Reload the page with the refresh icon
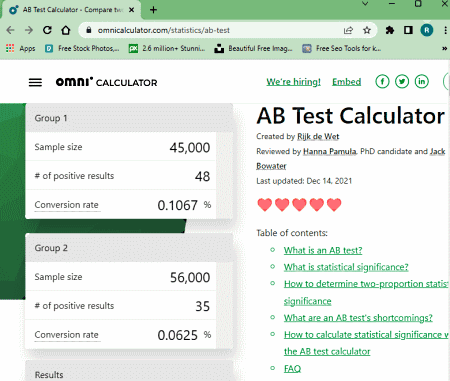The height and width of the screenshot is (381, 450). [x=47, y=30]
